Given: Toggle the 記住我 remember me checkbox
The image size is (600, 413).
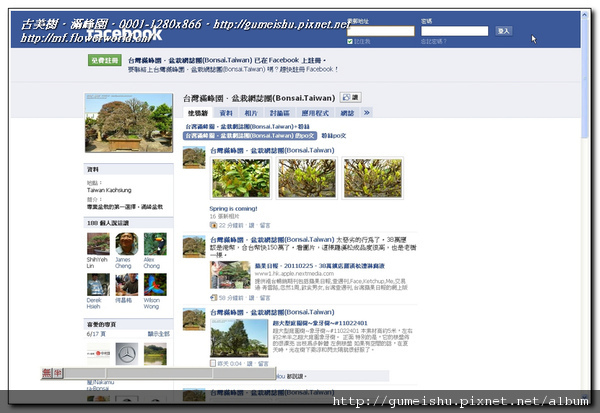Looking at the screenshot, I should pos(350,41).
